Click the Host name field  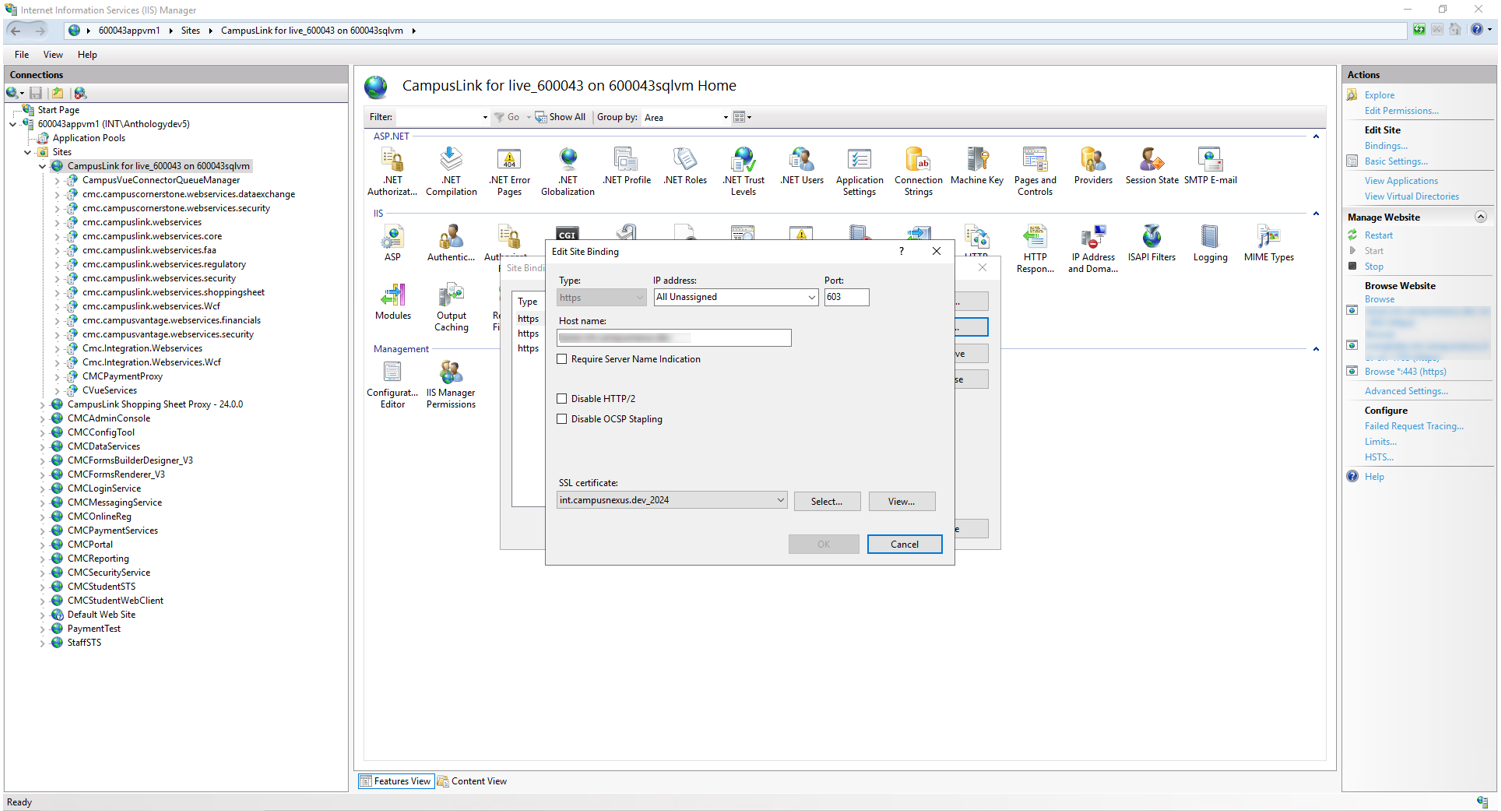point(674,338)
